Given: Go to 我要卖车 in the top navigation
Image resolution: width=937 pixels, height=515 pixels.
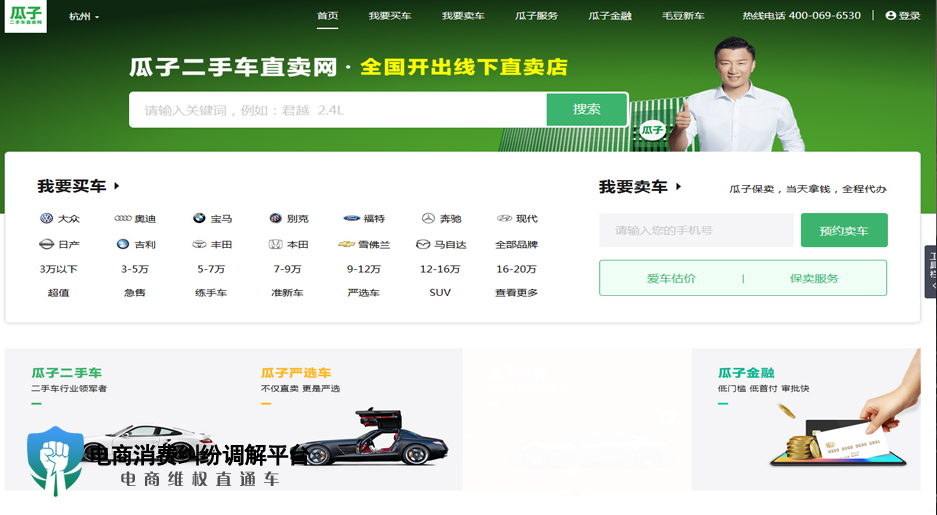Looking at the screenshot, I should click(x=463, y=16).
